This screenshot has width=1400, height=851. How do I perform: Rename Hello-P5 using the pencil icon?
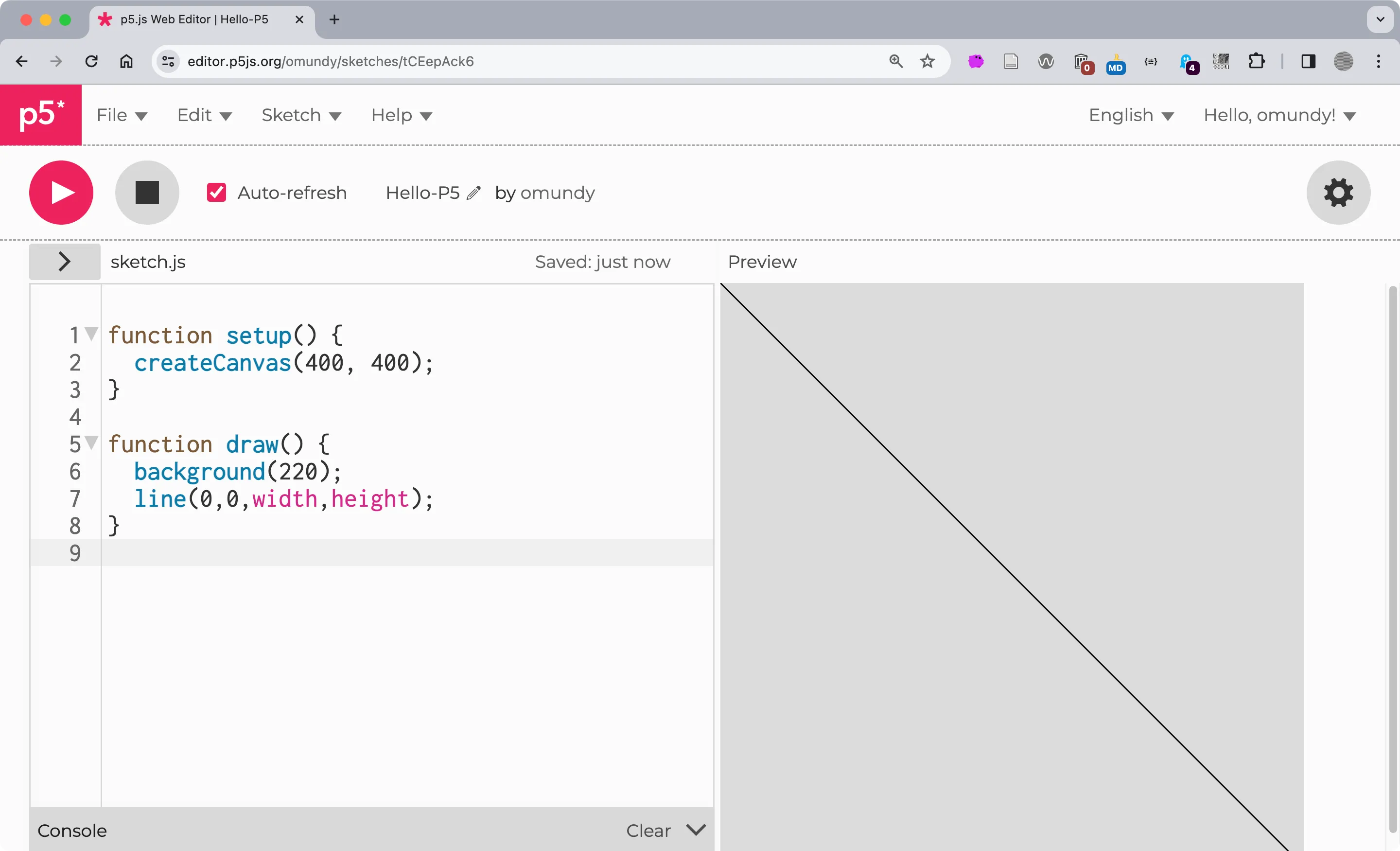pos(474,193)
